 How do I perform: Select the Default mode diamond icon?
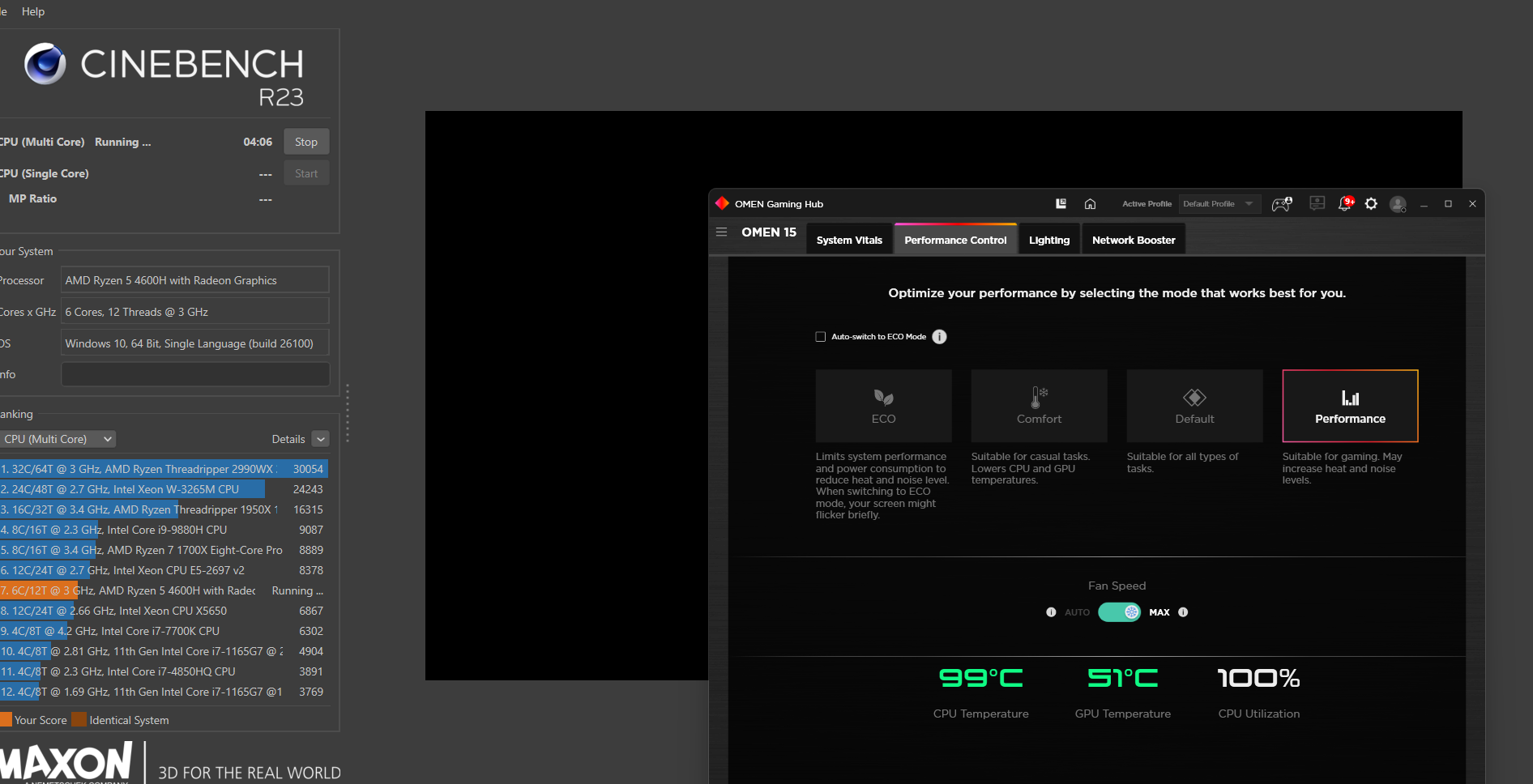pos(1194,398)
